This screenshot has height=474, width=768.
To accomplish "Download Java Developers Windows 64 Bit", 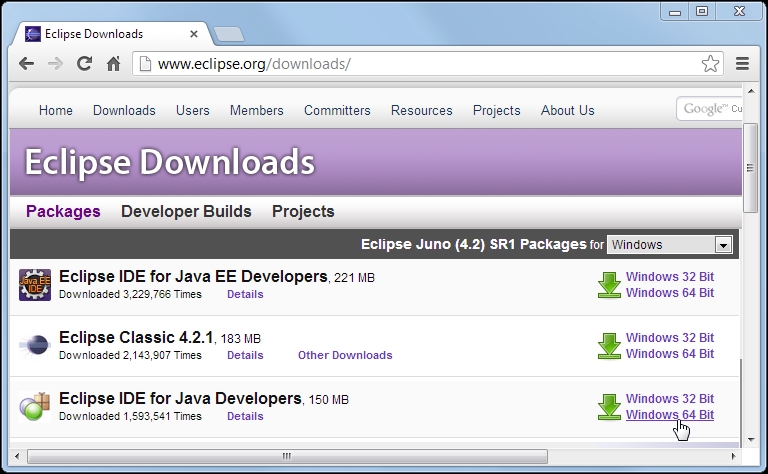I will click(670, 415).
